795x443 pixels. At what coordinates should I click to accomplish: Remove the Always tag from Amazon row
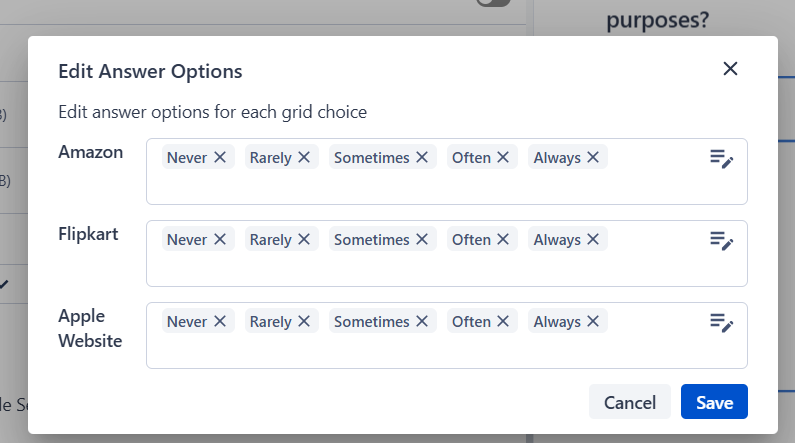coord(593,158)
